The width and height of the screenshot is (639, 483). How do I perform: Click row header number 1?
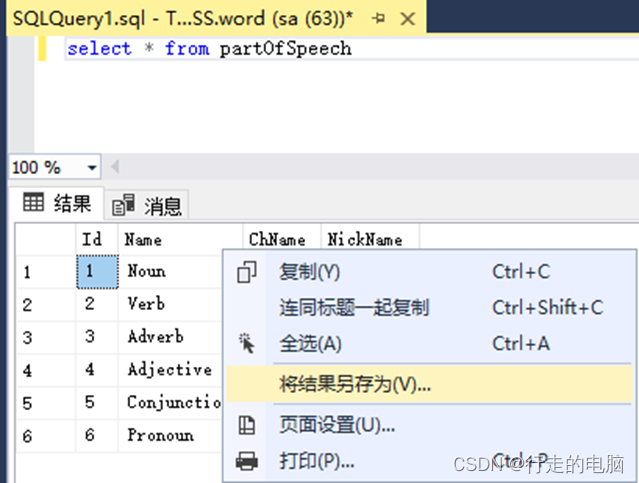point(46,272)
